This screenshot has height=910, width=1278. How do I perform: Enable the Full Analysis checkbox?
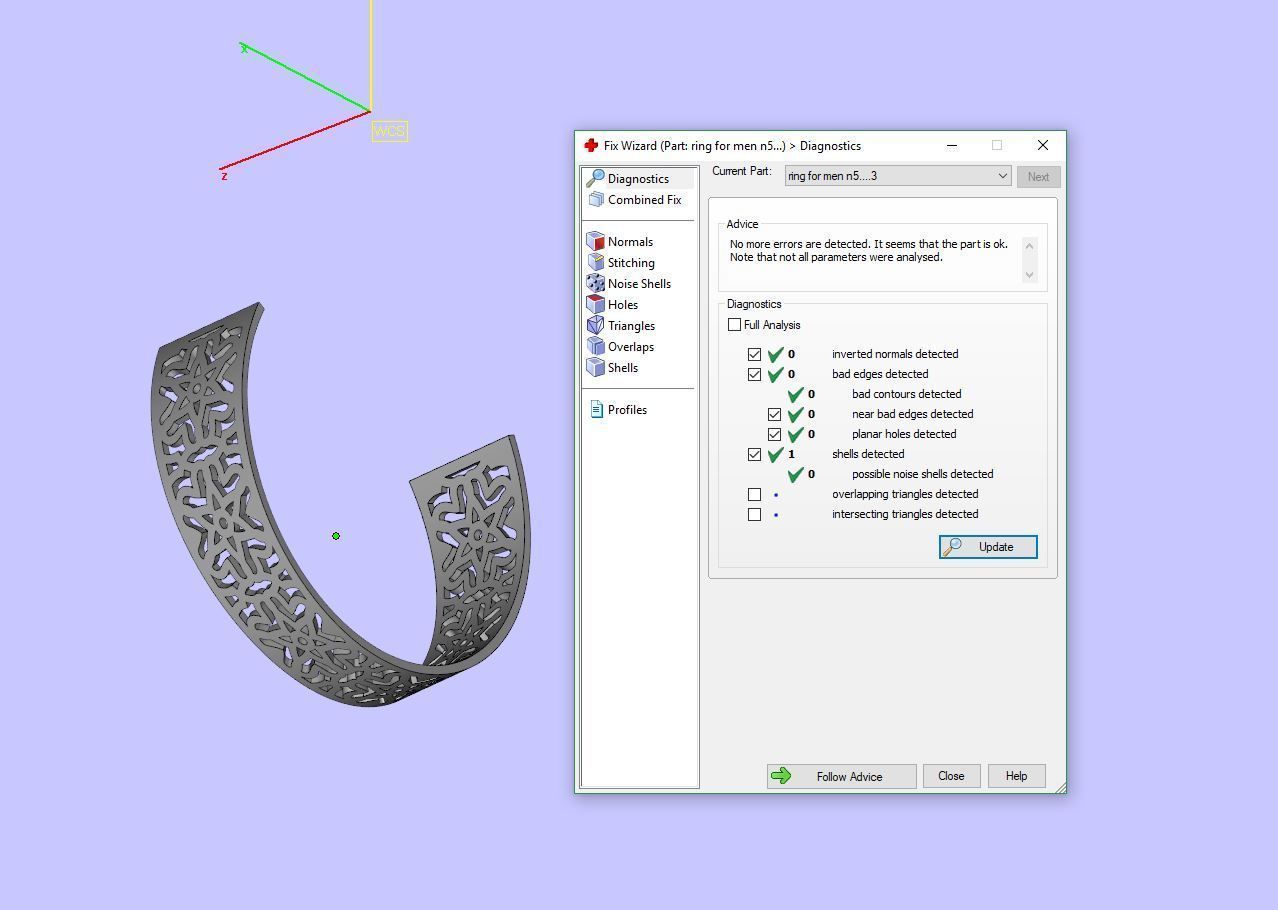(735, 325)
